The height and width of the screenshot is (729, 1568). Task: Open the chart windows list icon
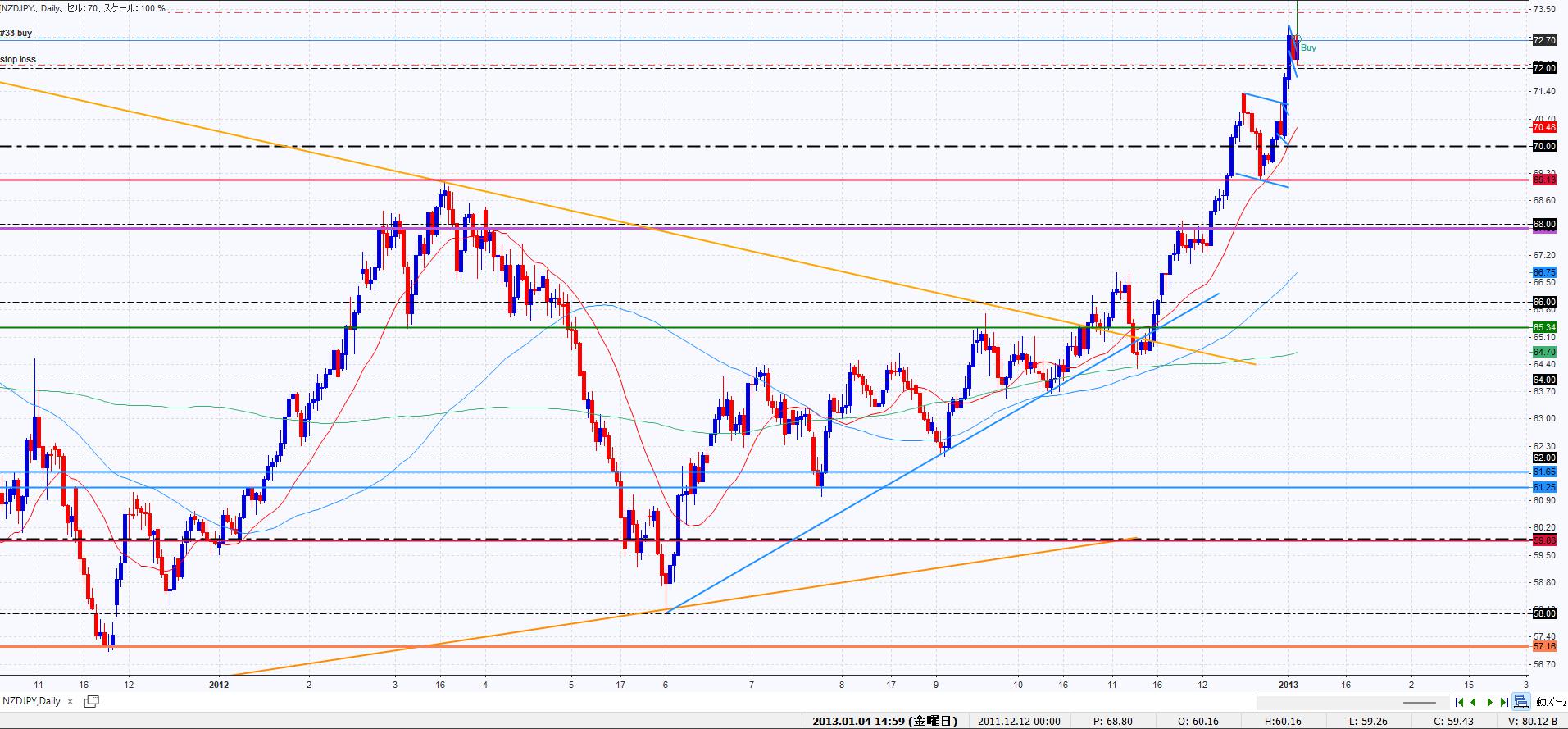(x=91, y=701)
